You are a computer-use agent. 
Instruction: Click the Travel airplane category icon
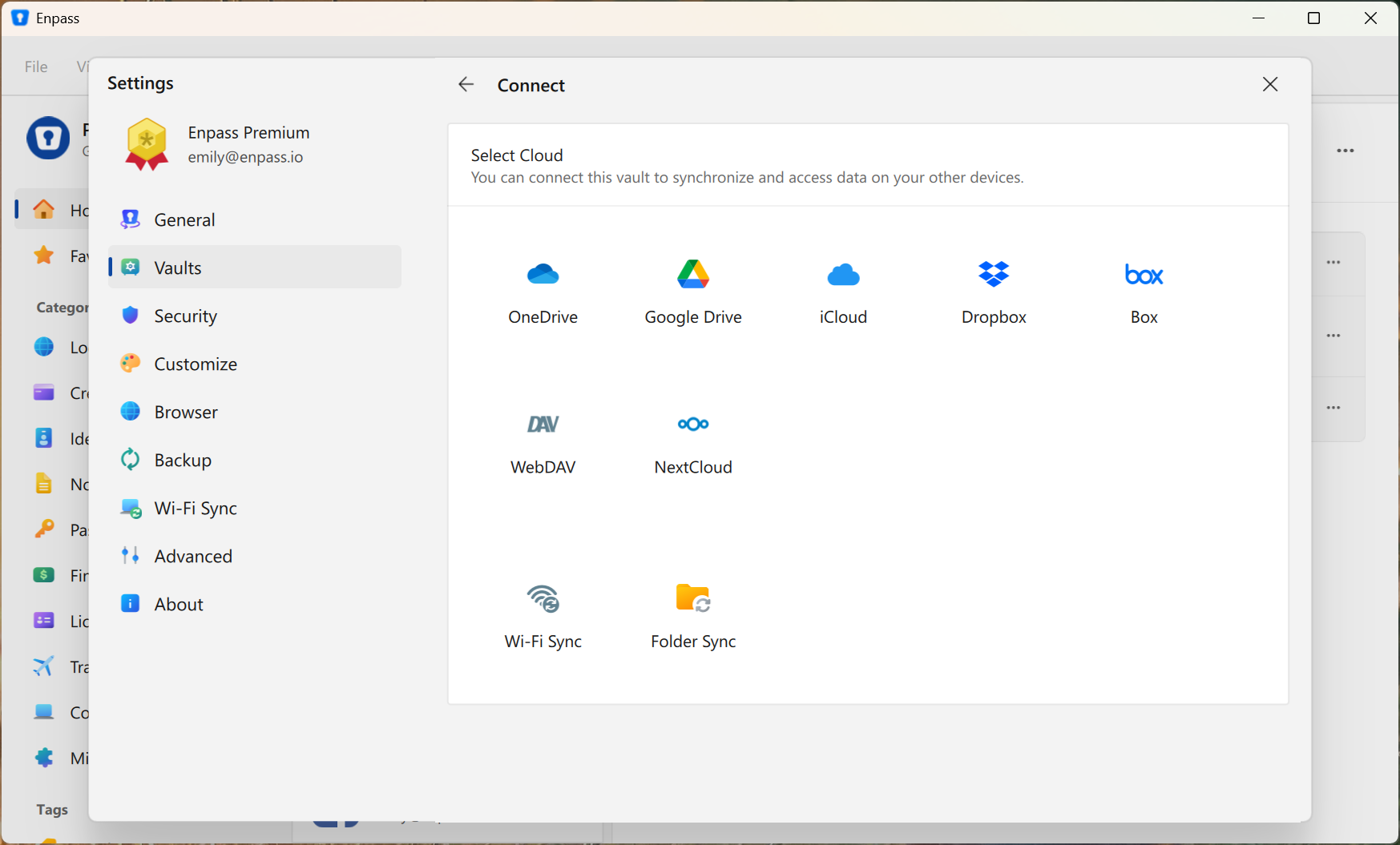(x=43, y=666)
